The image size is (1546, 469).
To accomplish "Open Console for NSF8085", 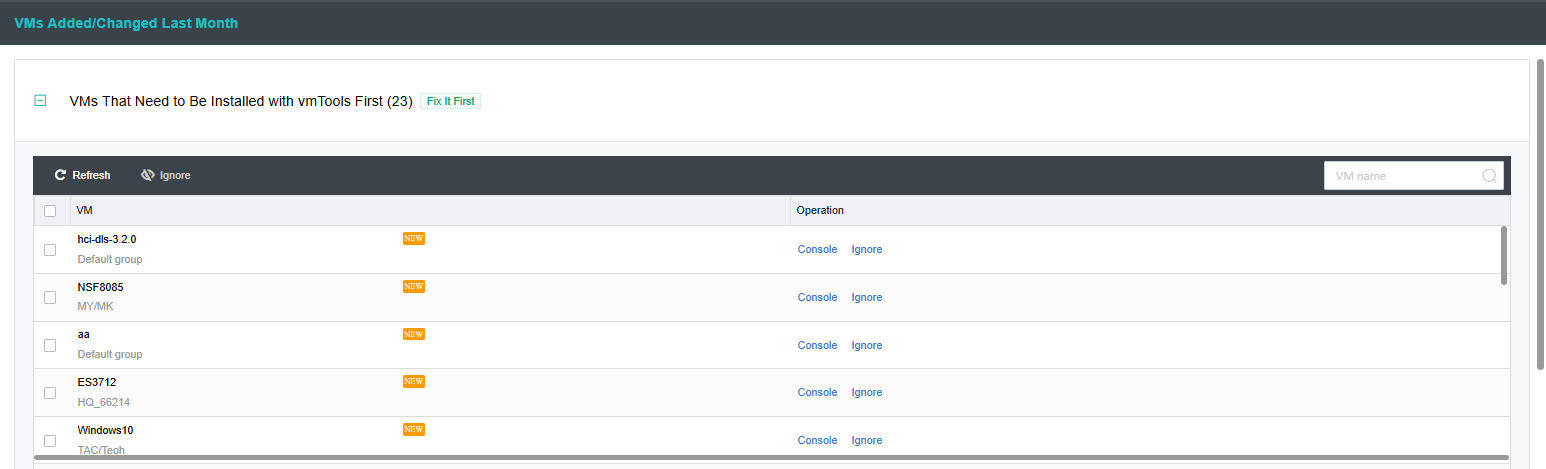I will pos(817,297).
